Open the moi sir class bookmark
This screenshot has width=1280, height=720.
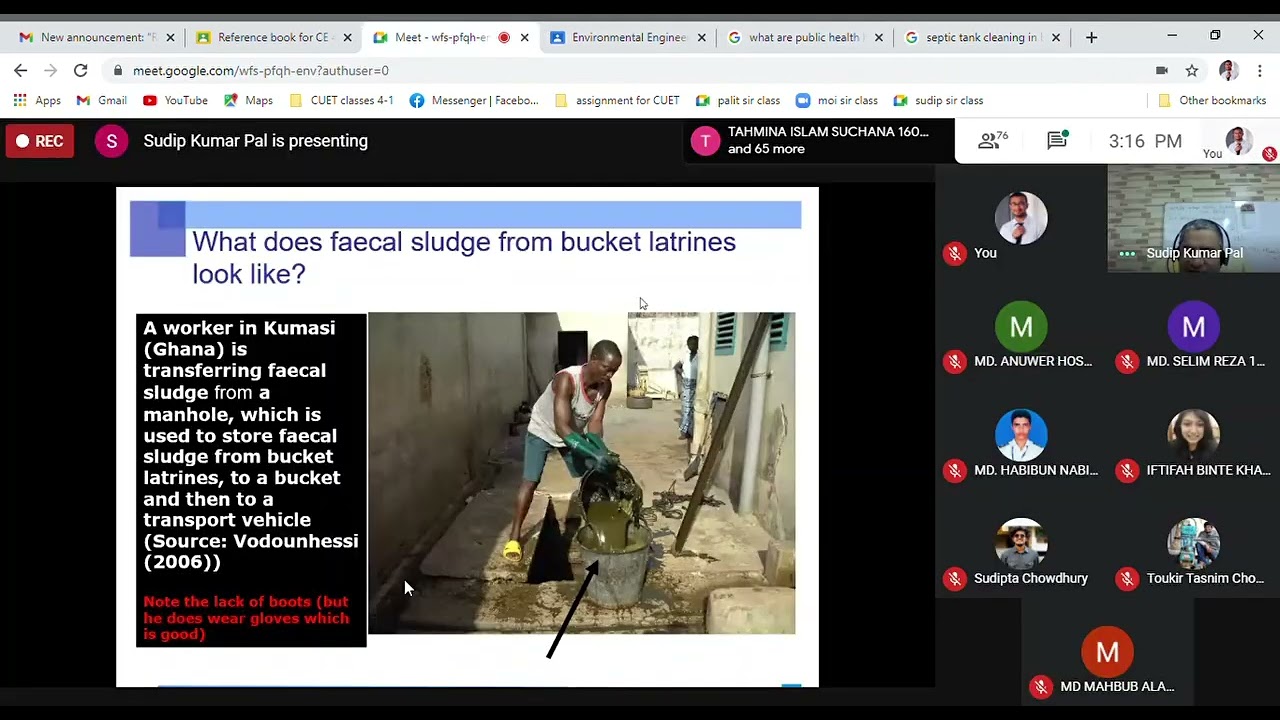click(x=836, y=100)
